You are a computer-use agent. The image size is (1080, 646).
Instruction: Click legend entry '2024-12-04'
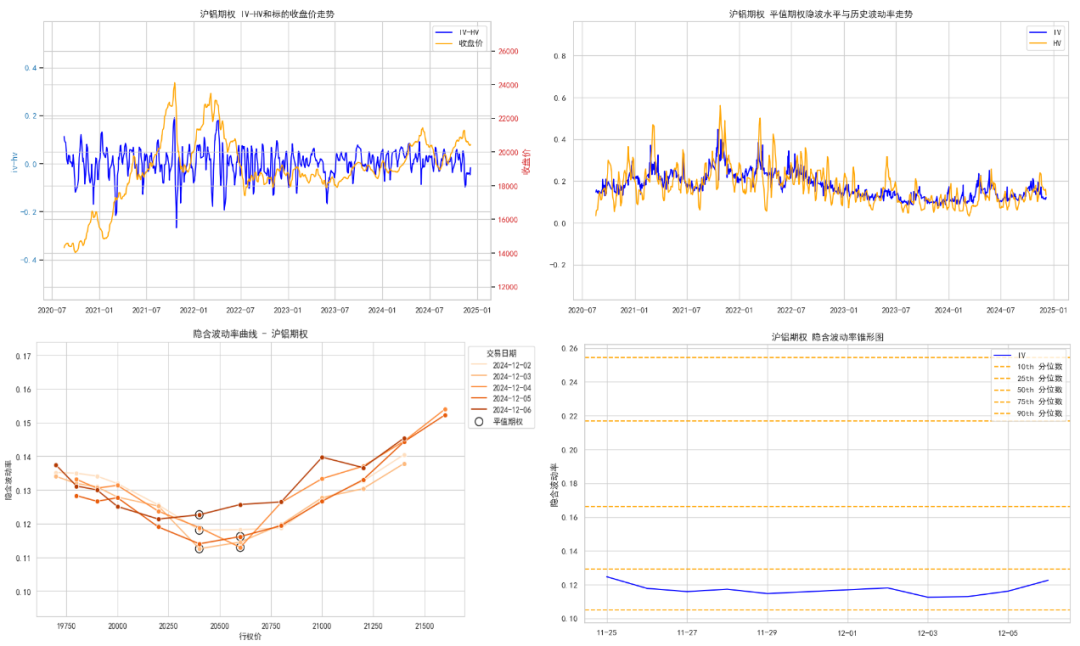(501, 388)
